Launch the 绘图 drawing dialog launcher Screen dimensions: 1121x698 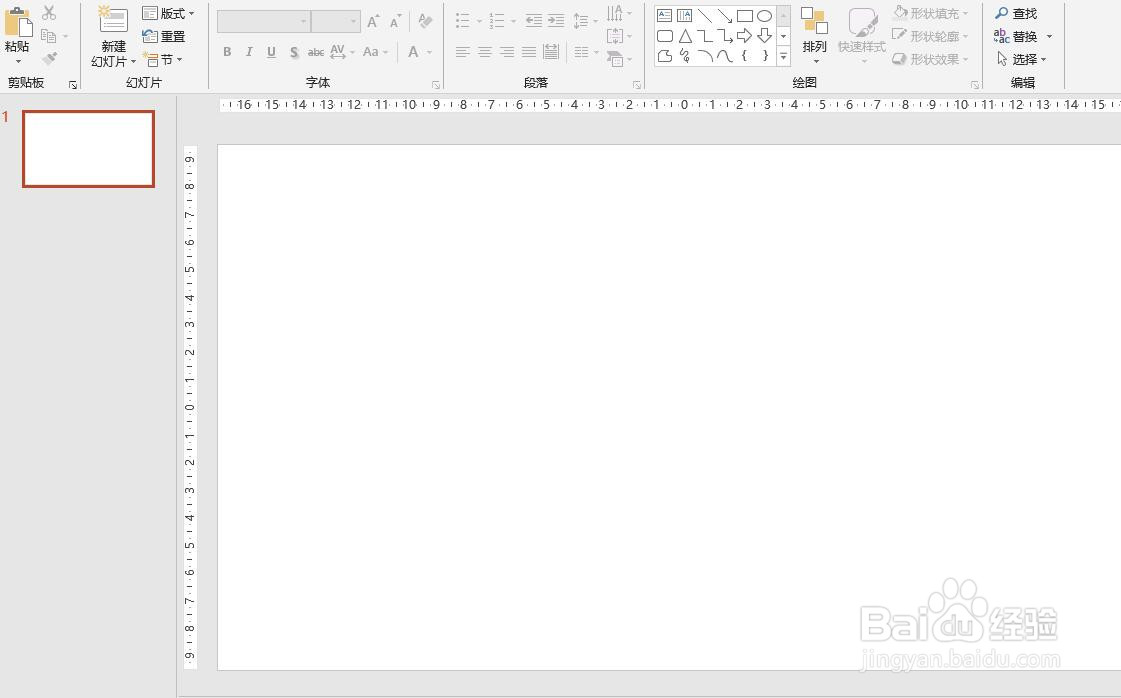click(974, 84)
